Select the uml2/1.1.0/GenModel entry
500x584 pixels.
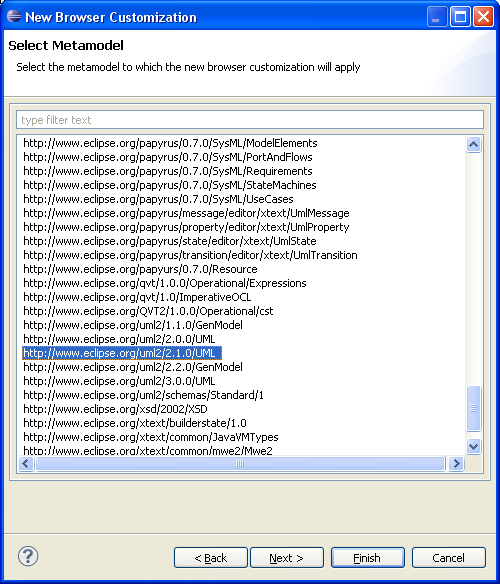click(133, 325)
